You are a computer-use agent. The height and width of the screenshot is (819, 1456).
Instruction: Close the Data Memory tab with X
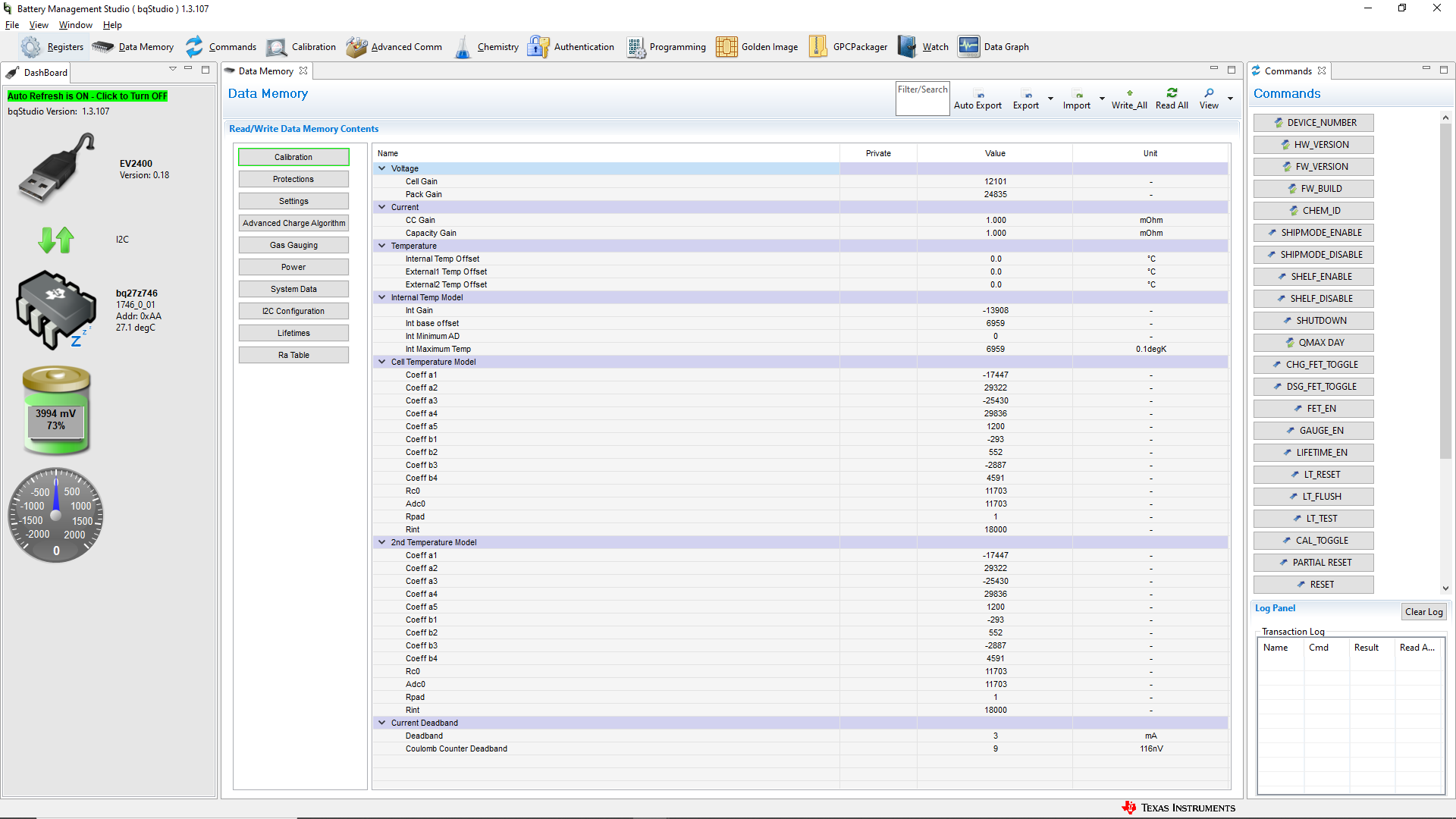coord(303,71)
